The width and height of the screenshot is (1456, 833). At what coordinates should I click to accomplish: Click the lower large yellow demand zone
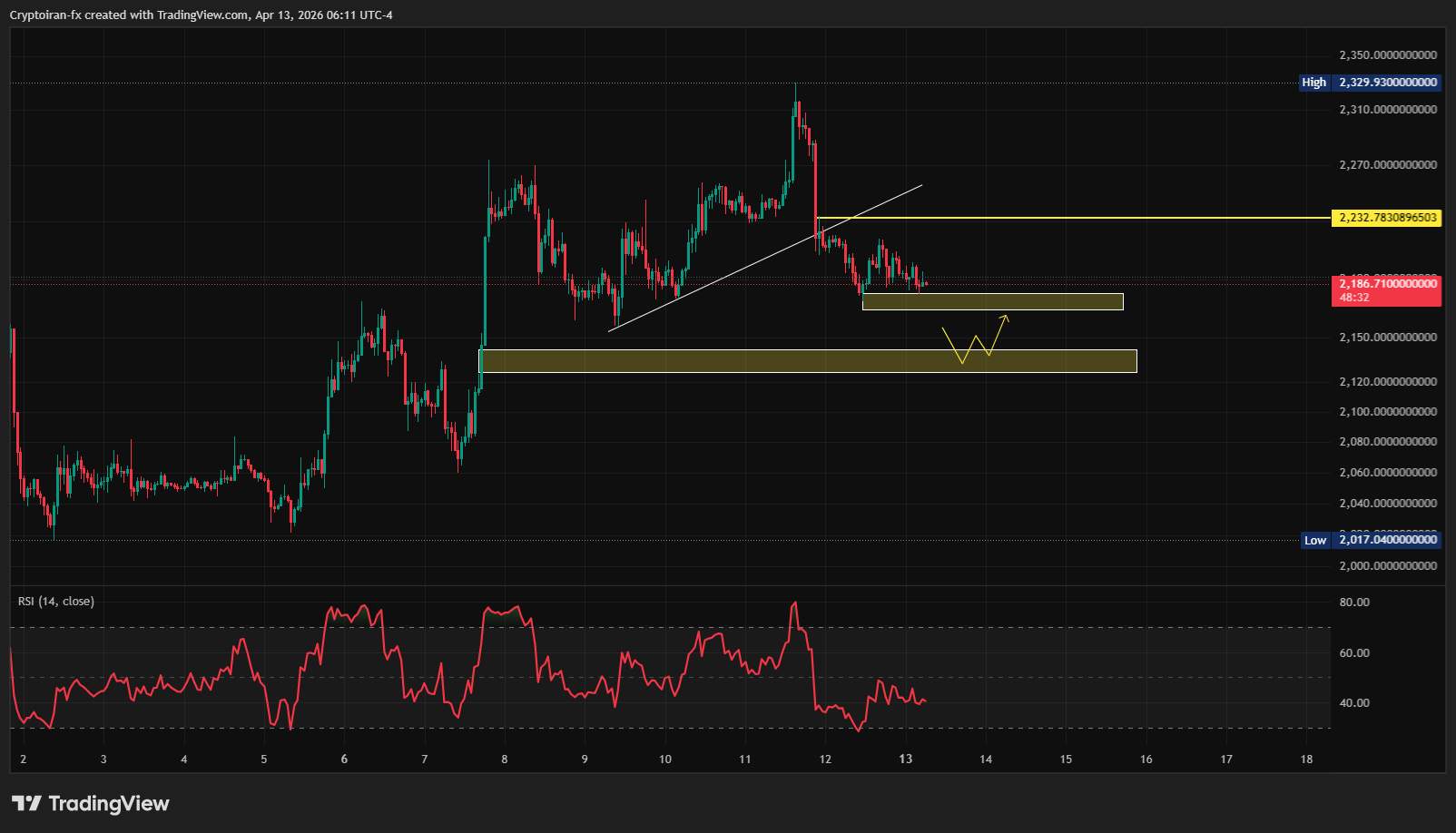[807, 361]
